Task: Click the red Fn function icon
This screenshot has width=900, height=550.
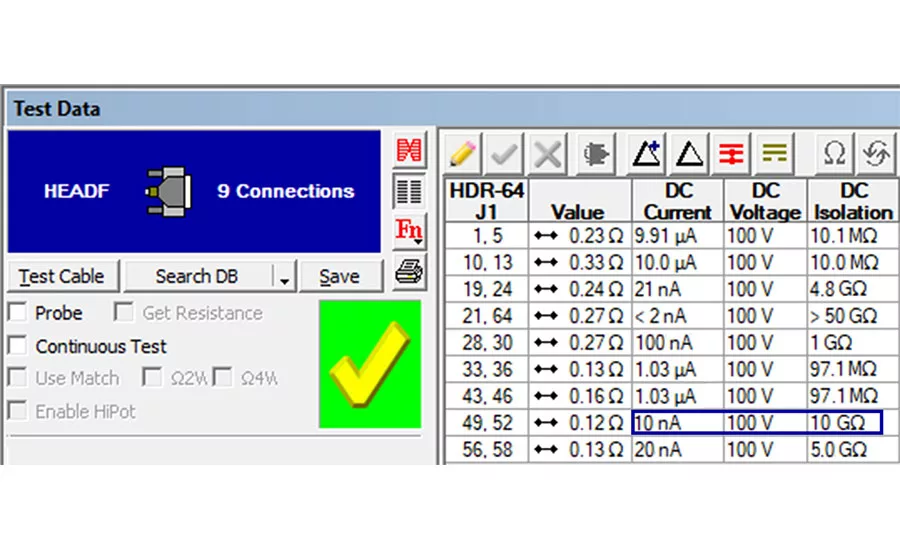Action: pyautogui.click(x=409, y=231)
